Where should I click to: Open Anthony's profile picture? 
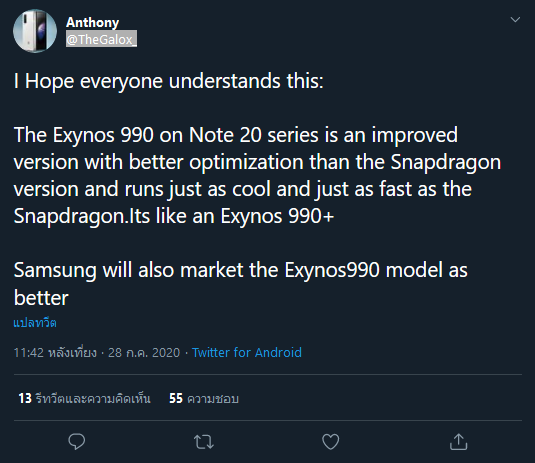tap(35, 31)
